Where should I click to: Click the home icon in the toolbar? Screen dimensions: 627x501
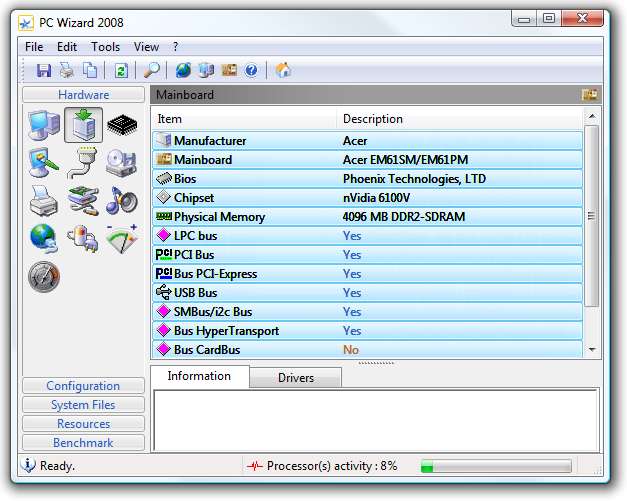pos(283,70)
